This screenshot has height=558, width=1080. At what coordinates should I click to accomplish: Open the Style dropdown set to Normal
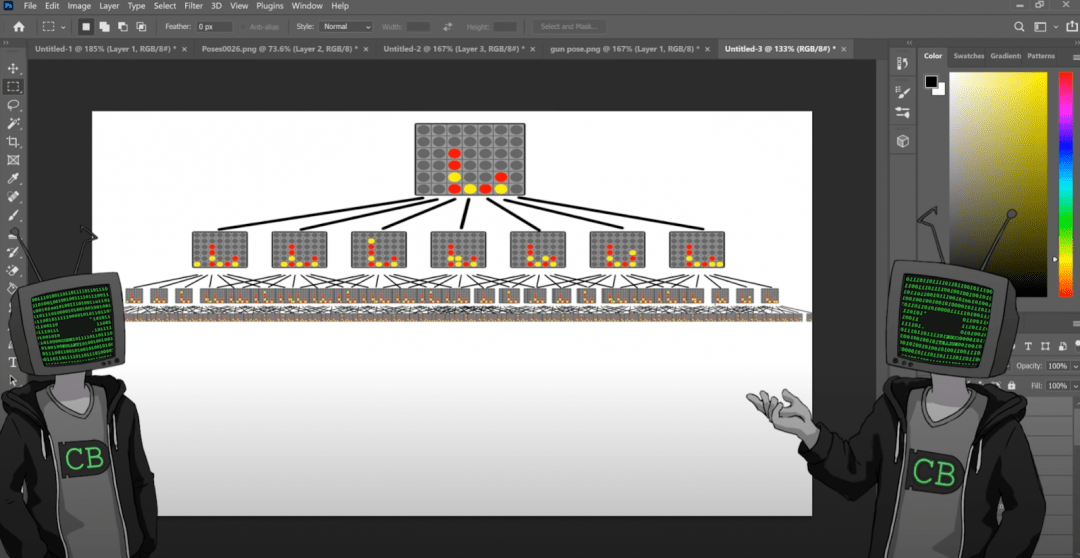346,27
